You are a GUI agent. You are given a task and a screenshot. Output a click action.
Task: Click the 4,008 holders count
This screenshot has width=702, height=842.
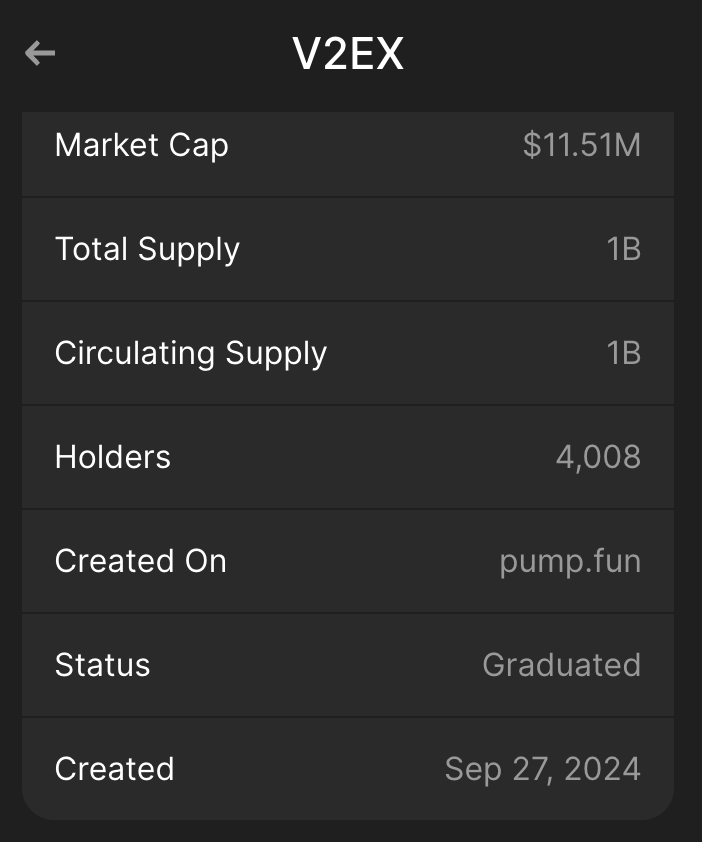(598, 457)
